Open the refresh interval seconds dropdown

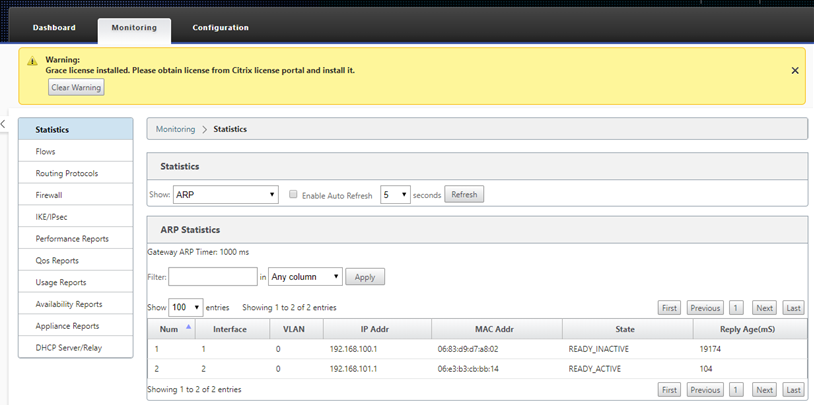tap(396, 195)
